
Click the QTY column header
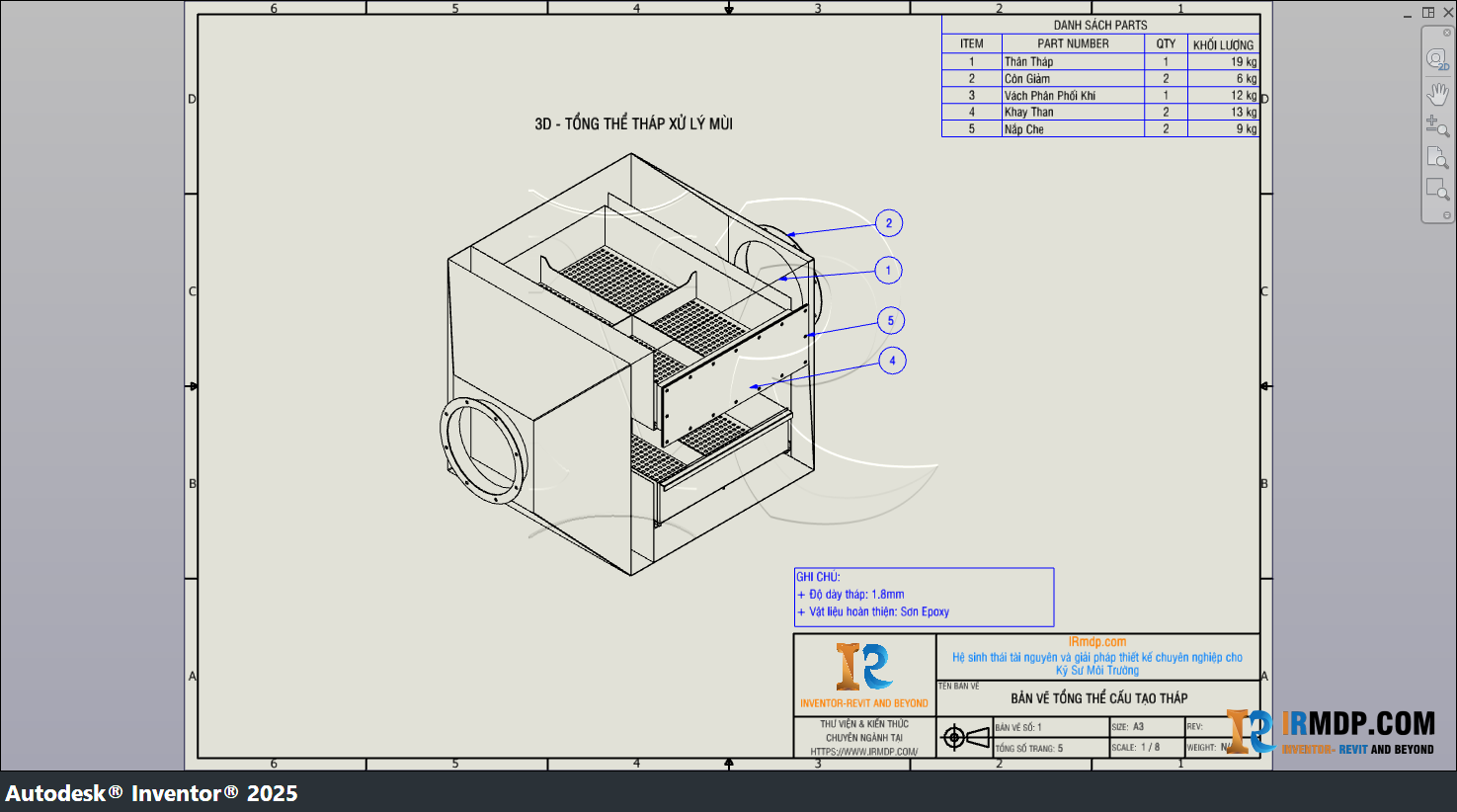coord(1166,43)
